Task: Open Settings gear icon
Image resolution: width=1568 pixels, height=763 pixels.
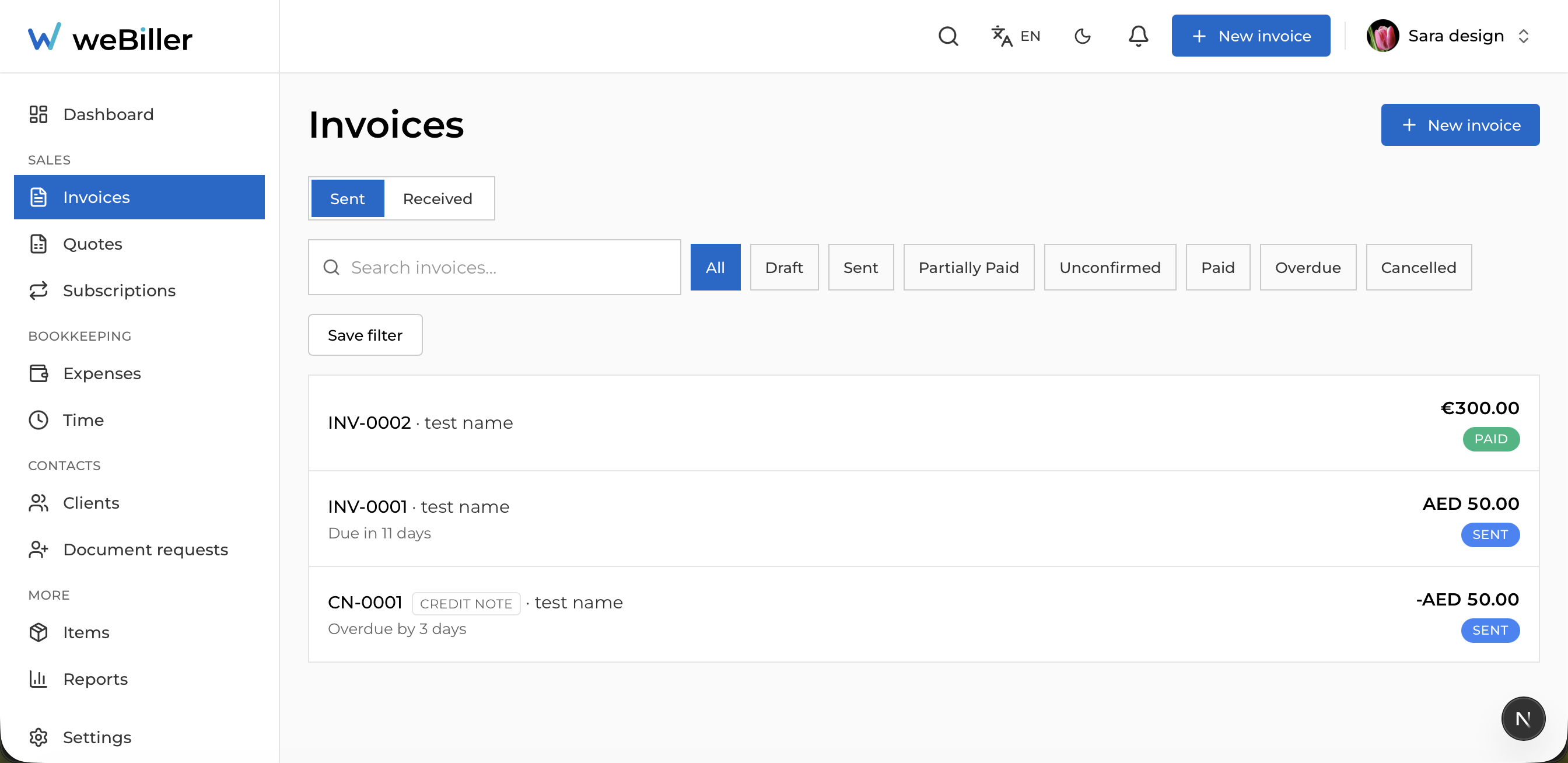Action: [38, 737]
